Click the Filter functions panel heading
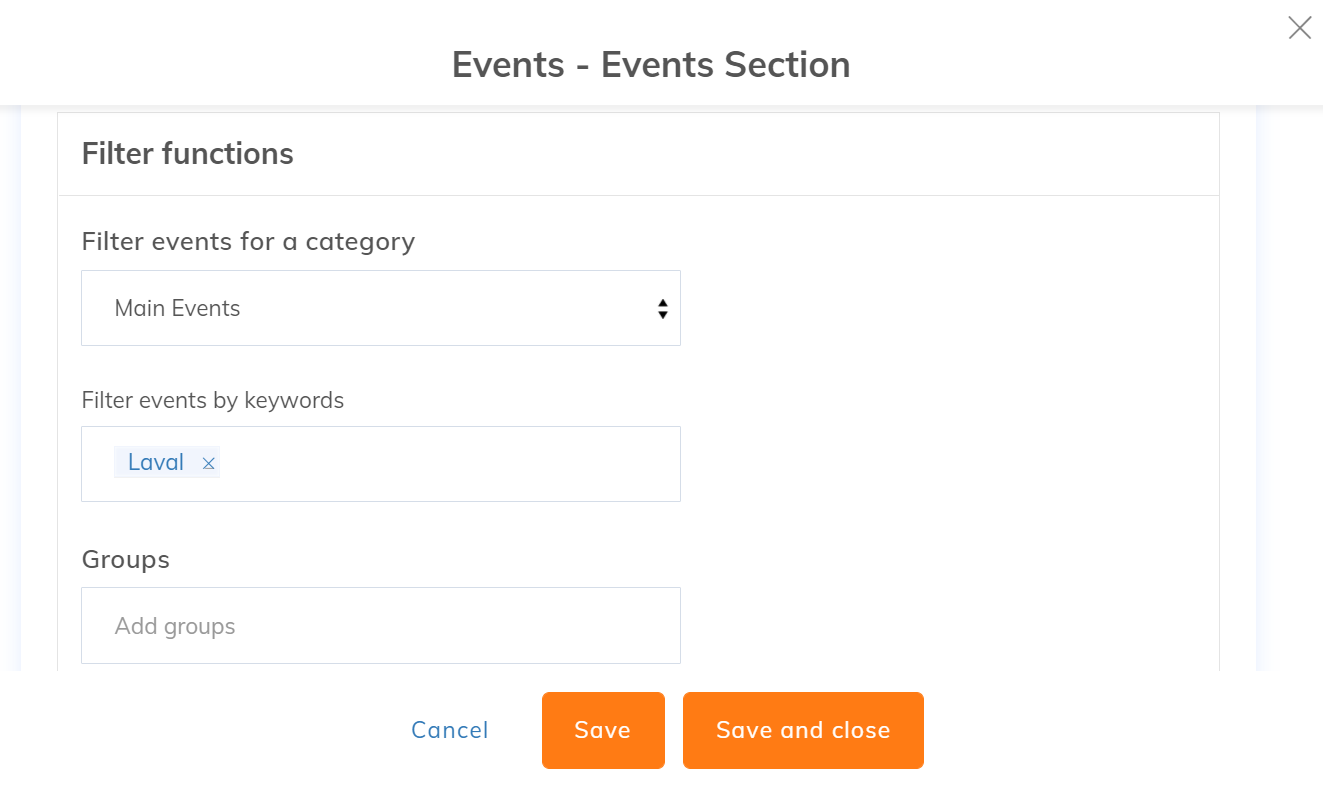Screen dimensions: 1323x793 coord(187,154)
